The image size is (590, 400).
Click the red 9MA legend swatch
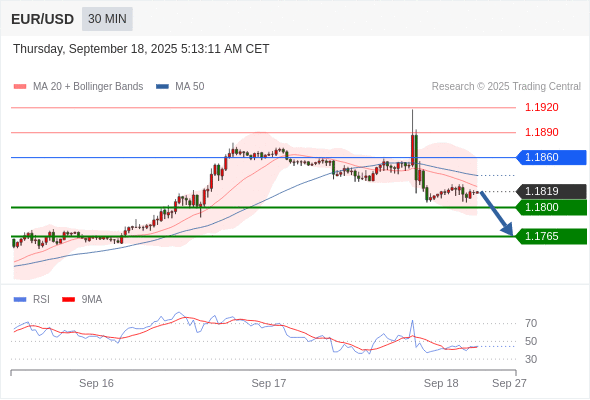click(68, 300)
